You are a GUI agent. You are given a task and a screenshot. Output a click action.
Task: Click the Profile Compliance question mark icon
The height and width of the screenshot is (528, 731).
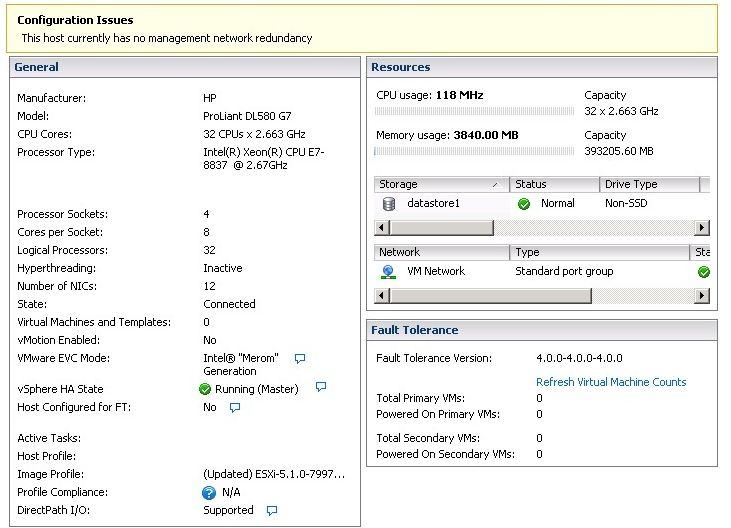tap(209, 492)
